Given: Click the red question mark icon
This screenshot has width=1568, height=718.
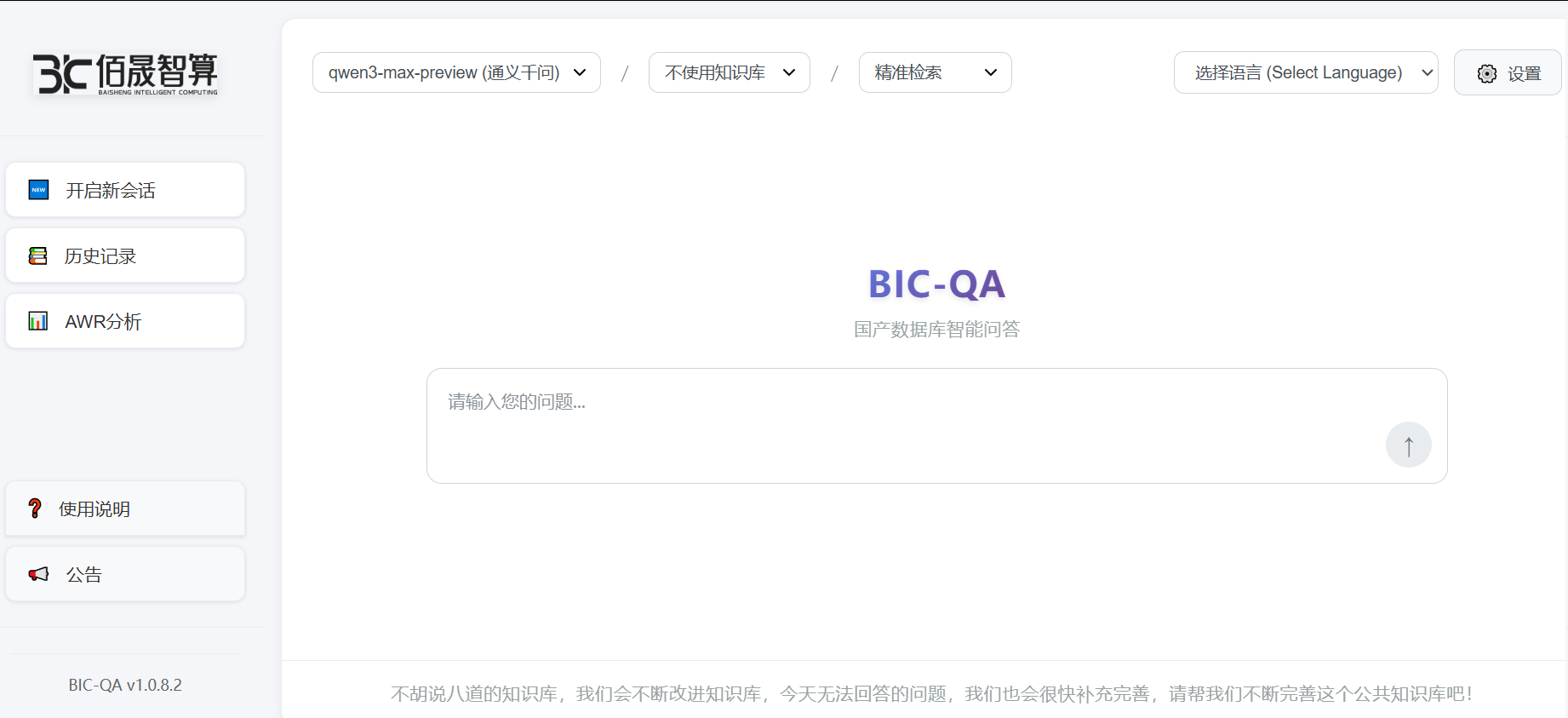Looking at the screenshot, I should click(35, 508).
